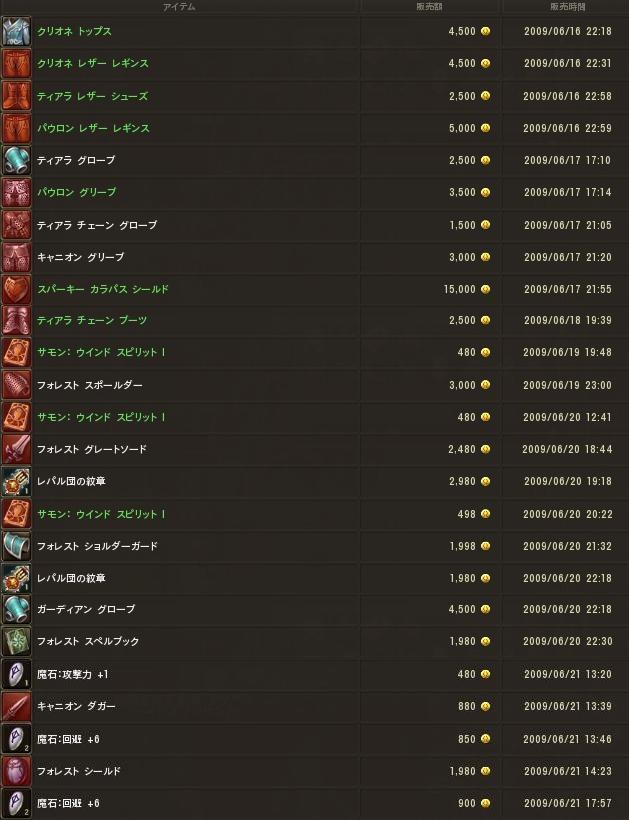Open the パウロン レザー レギンス item name
629x820 pixels.
93,128
